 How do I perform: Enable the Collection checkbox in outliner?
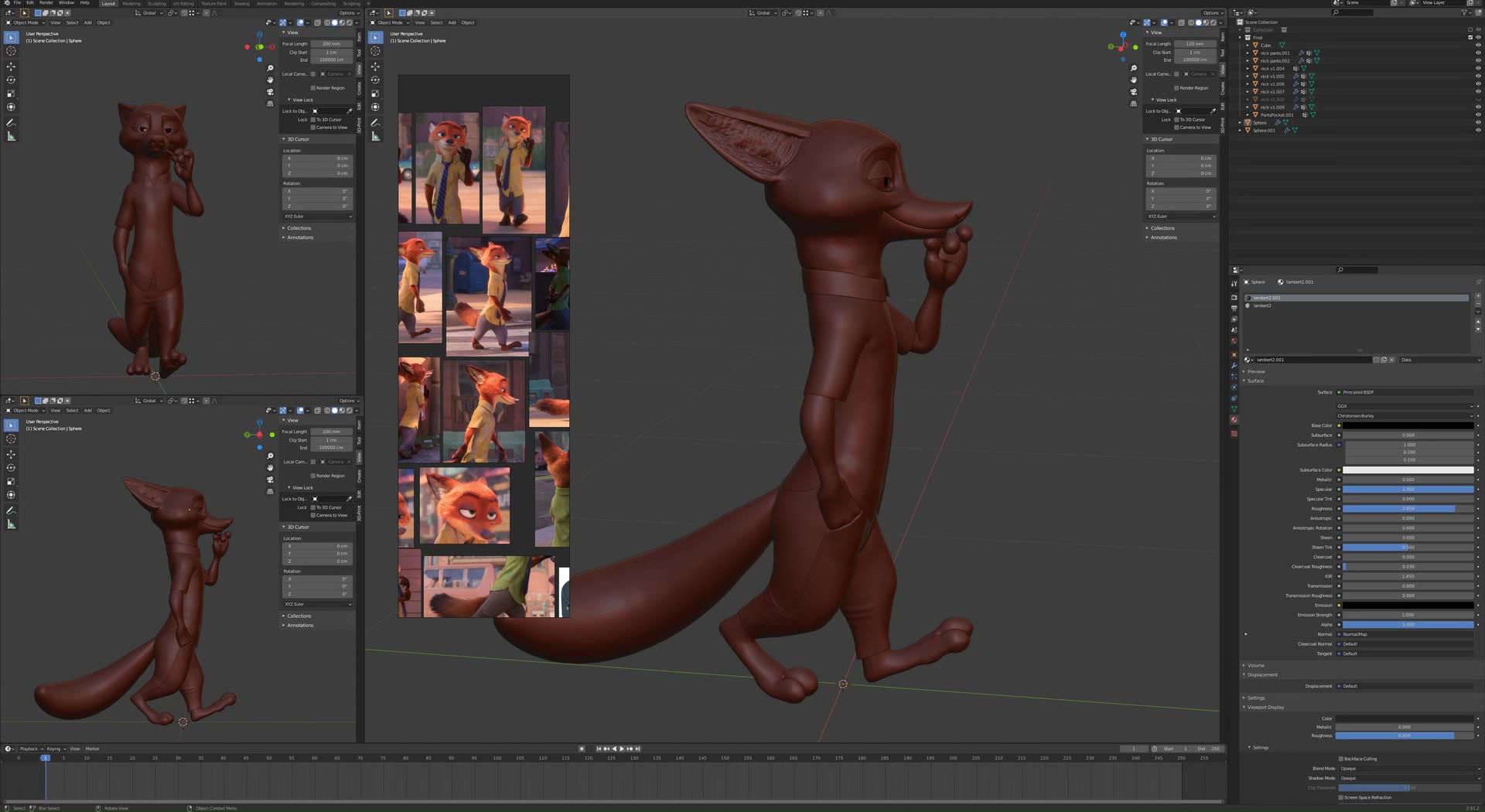1470,29
